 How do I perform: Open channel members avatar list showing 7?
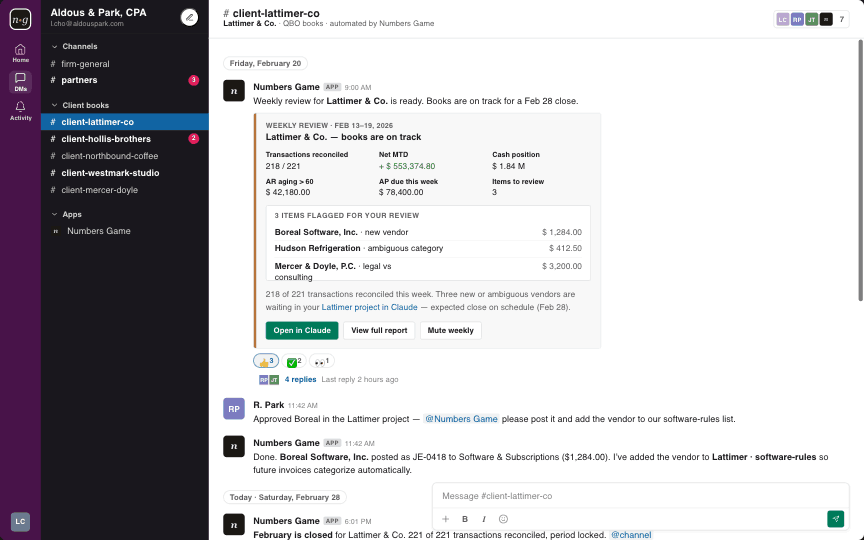click(x=811, y=19)
